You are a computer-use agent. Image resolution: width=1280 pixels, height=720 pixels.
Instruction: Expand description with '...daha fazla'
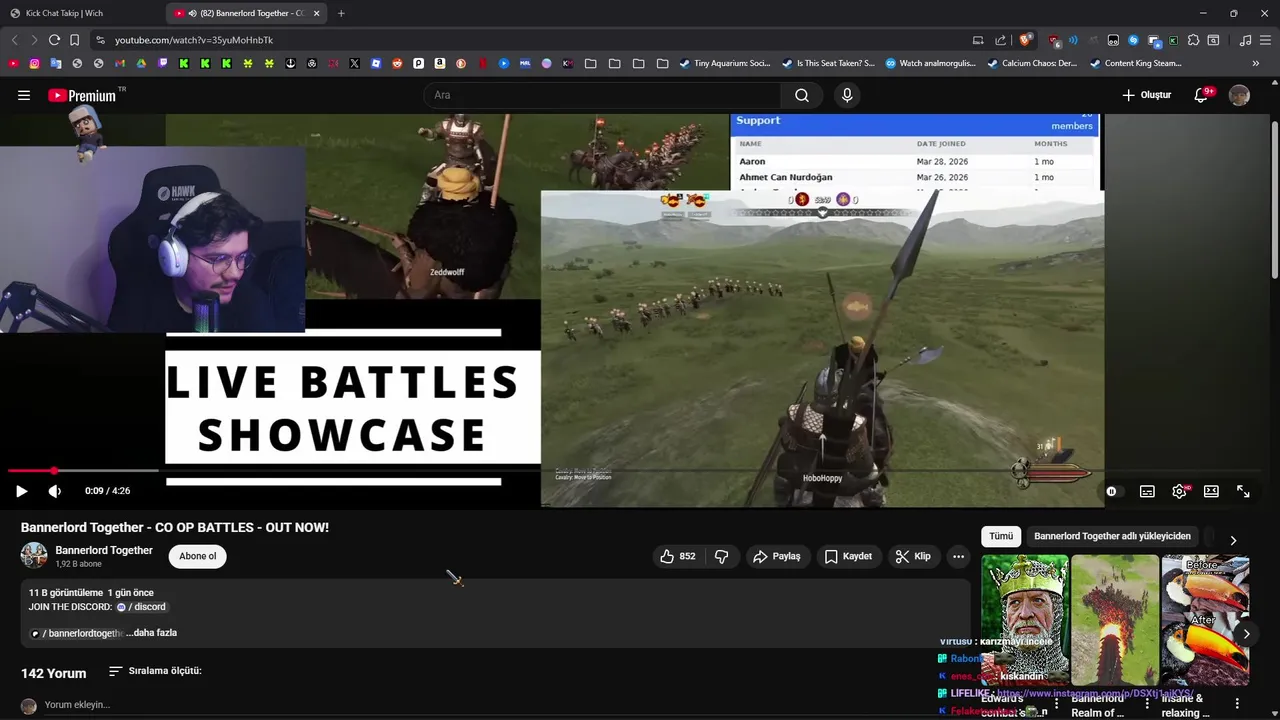152,633
